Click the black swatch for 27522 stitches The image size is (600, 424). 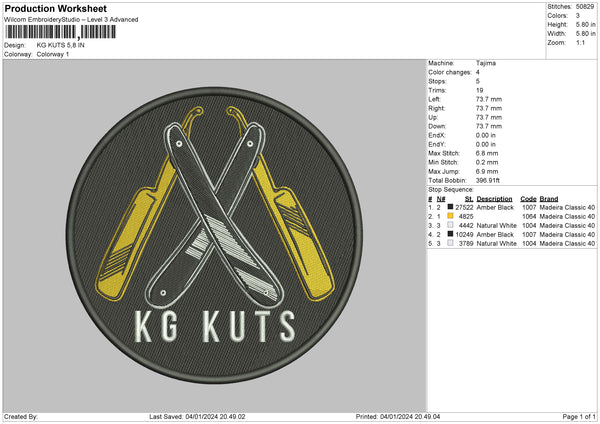(450, 207)
